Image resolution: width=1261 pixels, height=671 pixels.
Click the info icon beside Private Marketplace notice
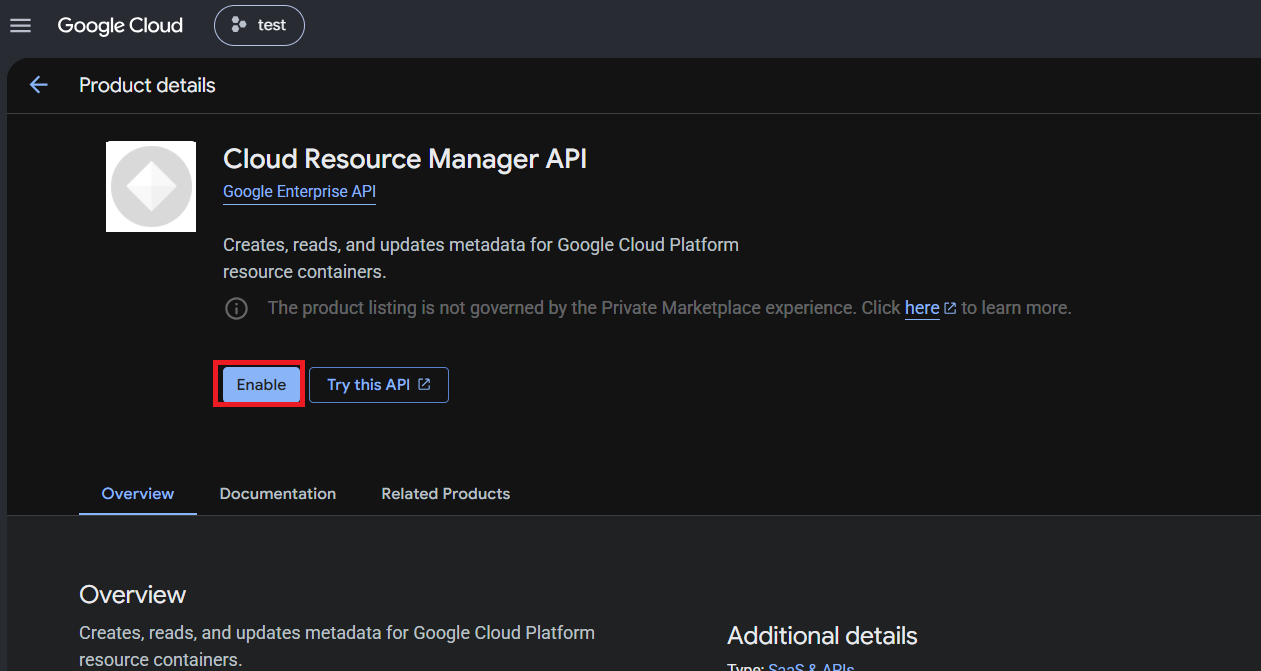[236, 308]
